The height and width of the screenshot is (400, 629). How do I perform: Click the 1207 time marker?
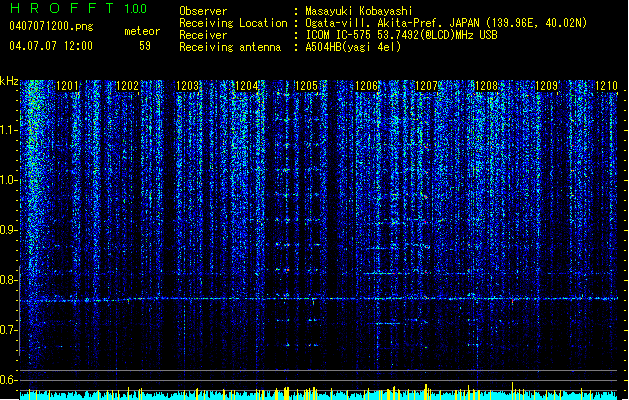426,86
